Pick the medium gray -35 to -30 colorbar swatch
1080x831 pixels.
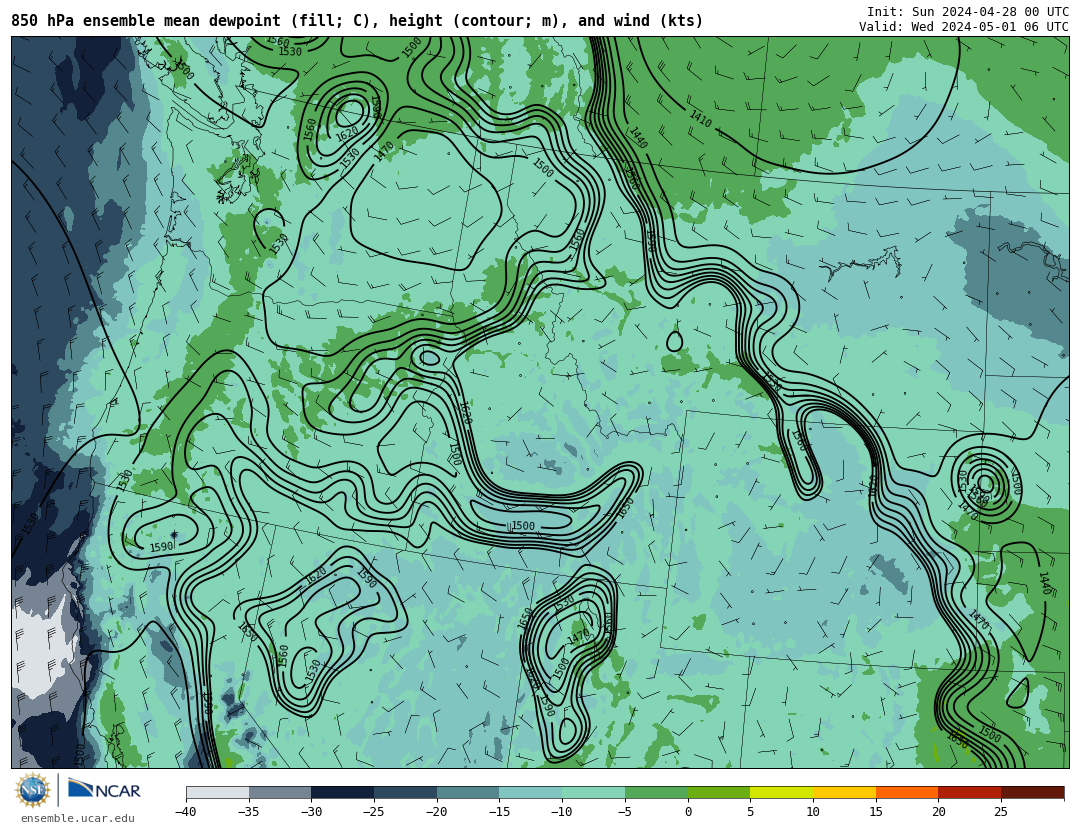click(x=280, y=792)
